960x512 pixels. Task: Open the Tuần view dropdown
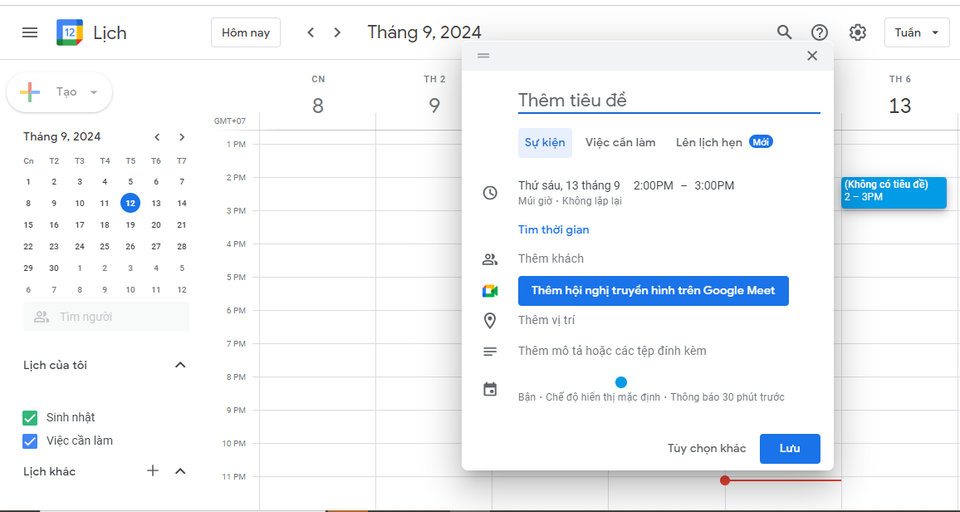[x=916, y=32]
